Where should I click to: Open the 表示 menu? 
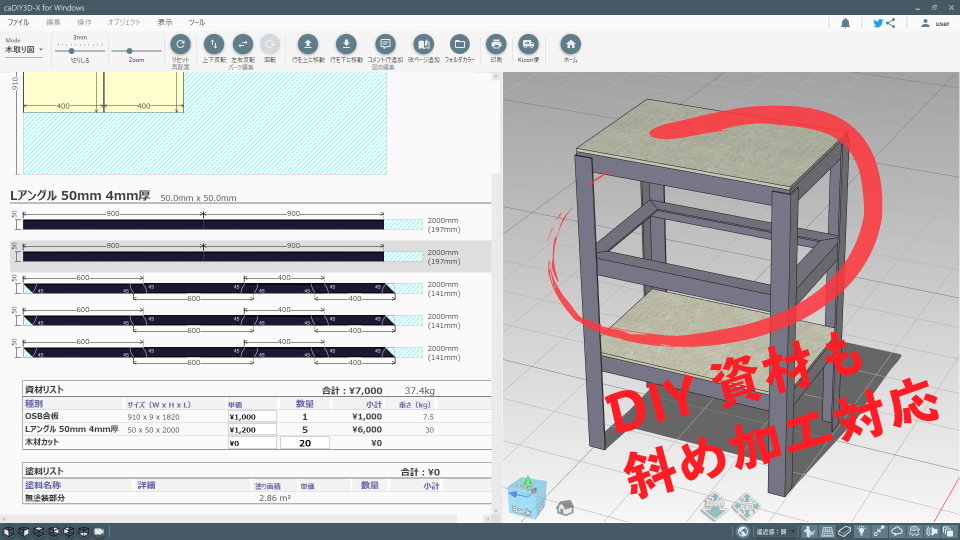click(x=165, y=22)
